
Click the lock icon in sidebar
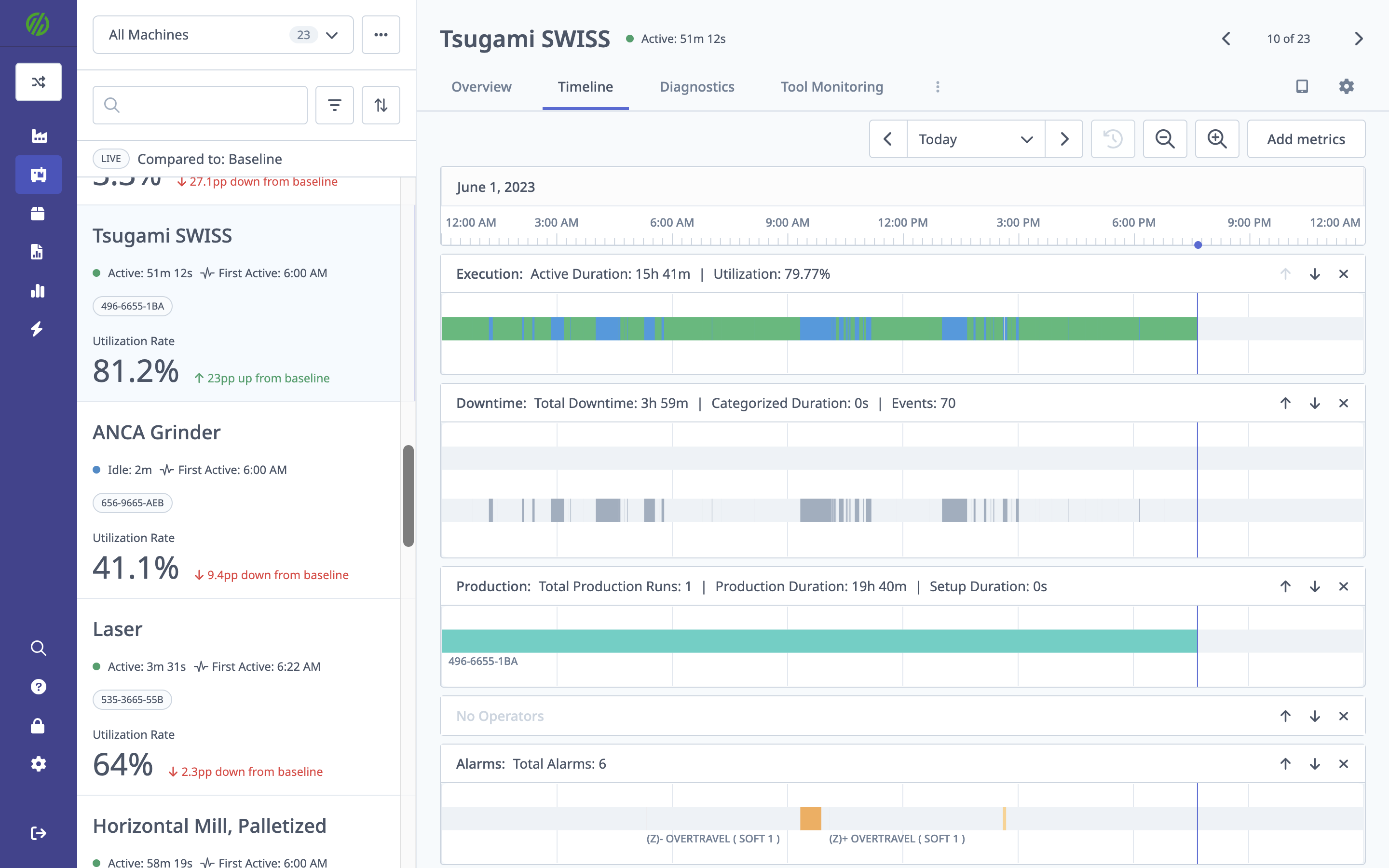click(38, 726)
